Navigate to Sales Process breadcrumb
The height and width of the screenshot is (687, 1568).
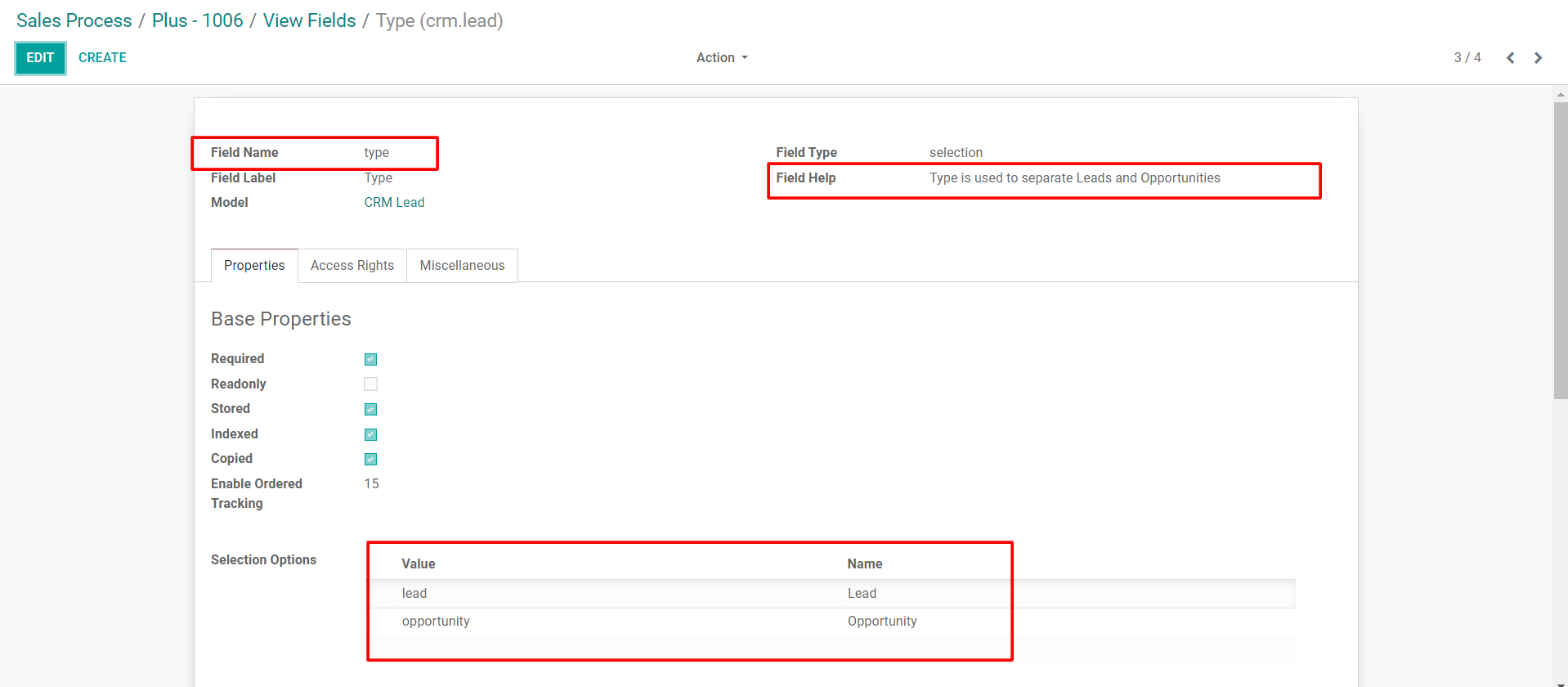point(74,20)
